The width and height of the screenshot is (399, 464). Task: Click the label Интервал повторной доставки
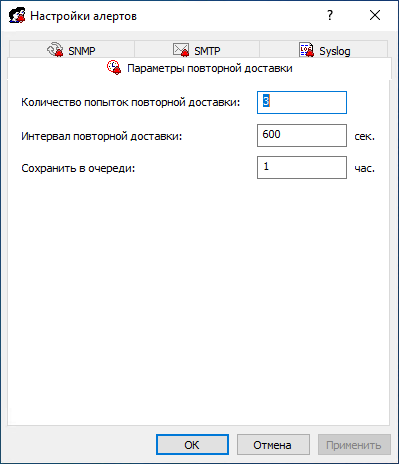(102, 136)
